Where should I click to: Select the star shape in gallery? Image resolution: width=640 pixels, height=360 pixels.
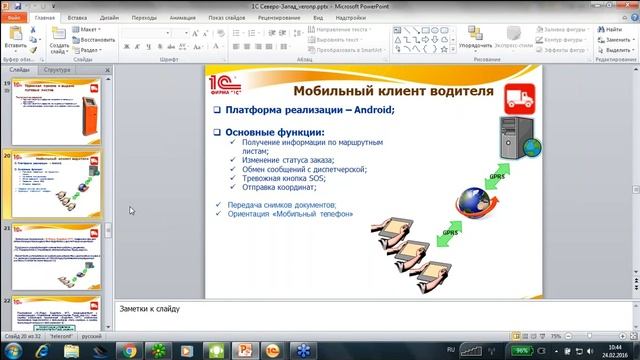(444, 49)
